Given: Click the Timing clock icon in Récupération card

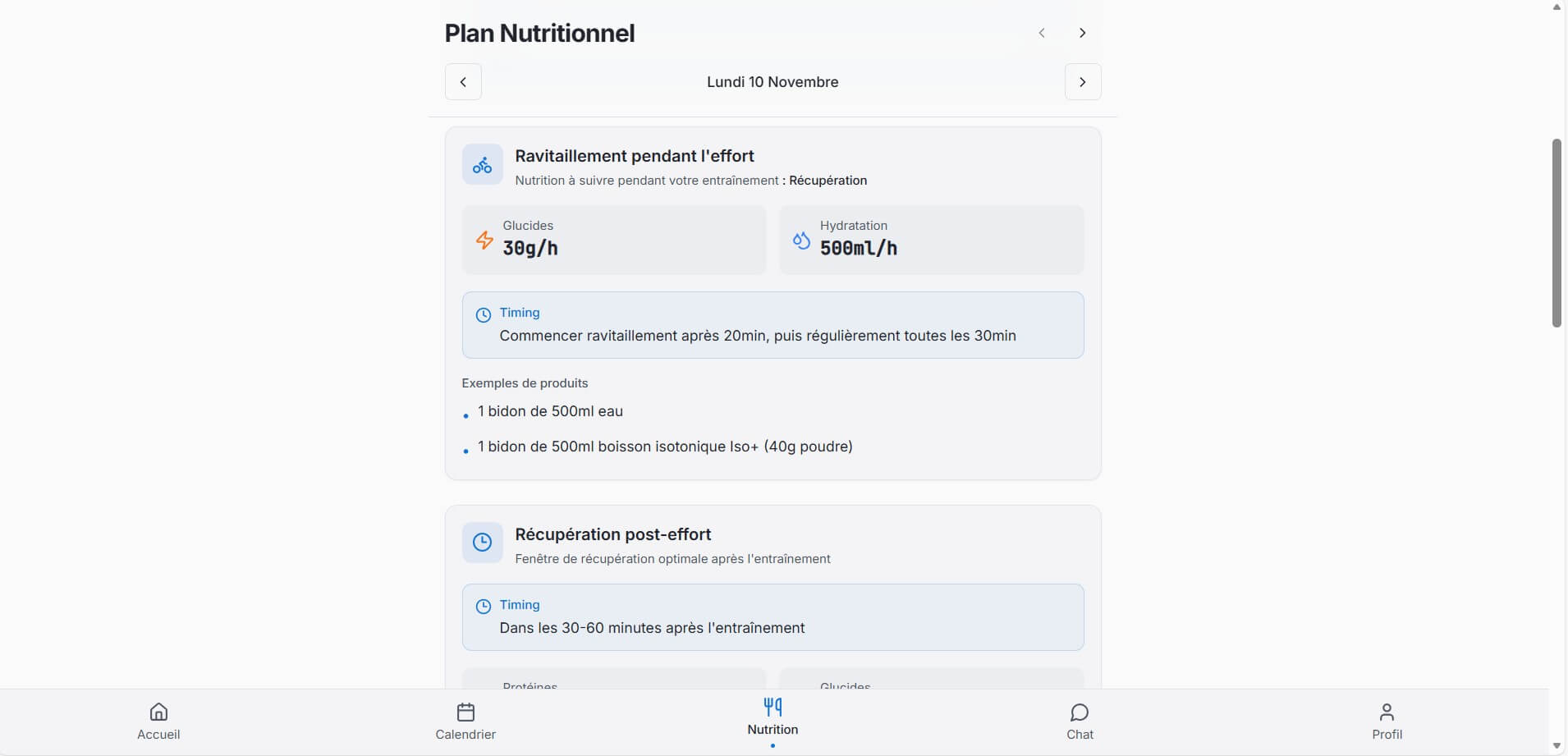Looking at the screenshot, I should point(484,607).
